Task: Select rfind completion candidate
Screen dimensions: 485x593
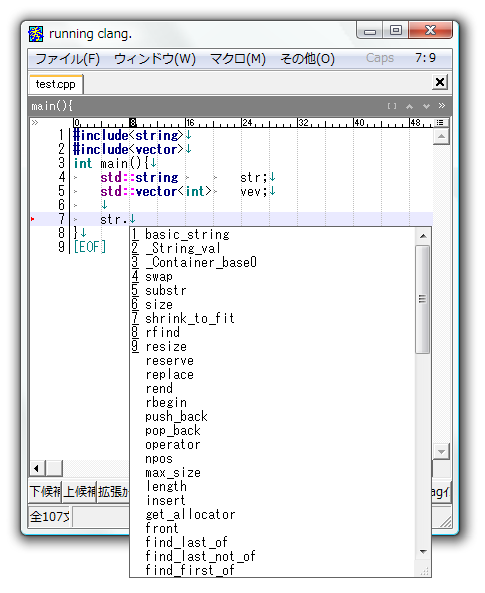Action: point(163,332)
